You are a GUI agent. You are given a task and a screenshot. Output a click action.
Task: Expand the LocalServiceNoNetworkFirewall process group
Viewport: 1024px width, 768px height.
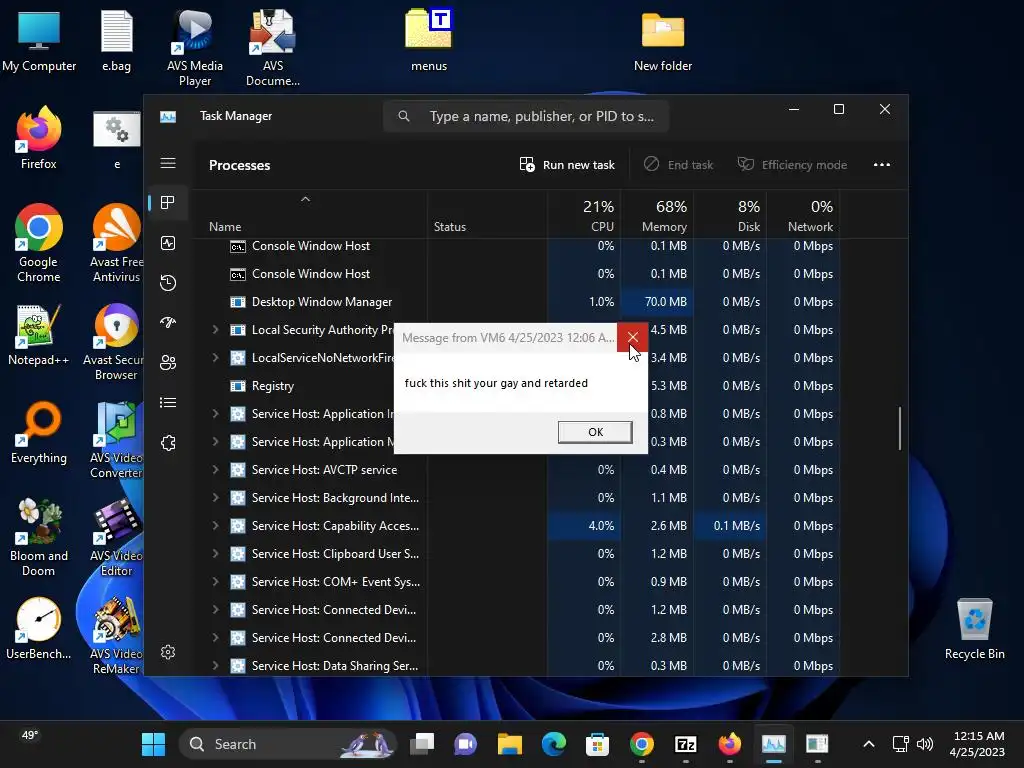[x=215, y=358]
